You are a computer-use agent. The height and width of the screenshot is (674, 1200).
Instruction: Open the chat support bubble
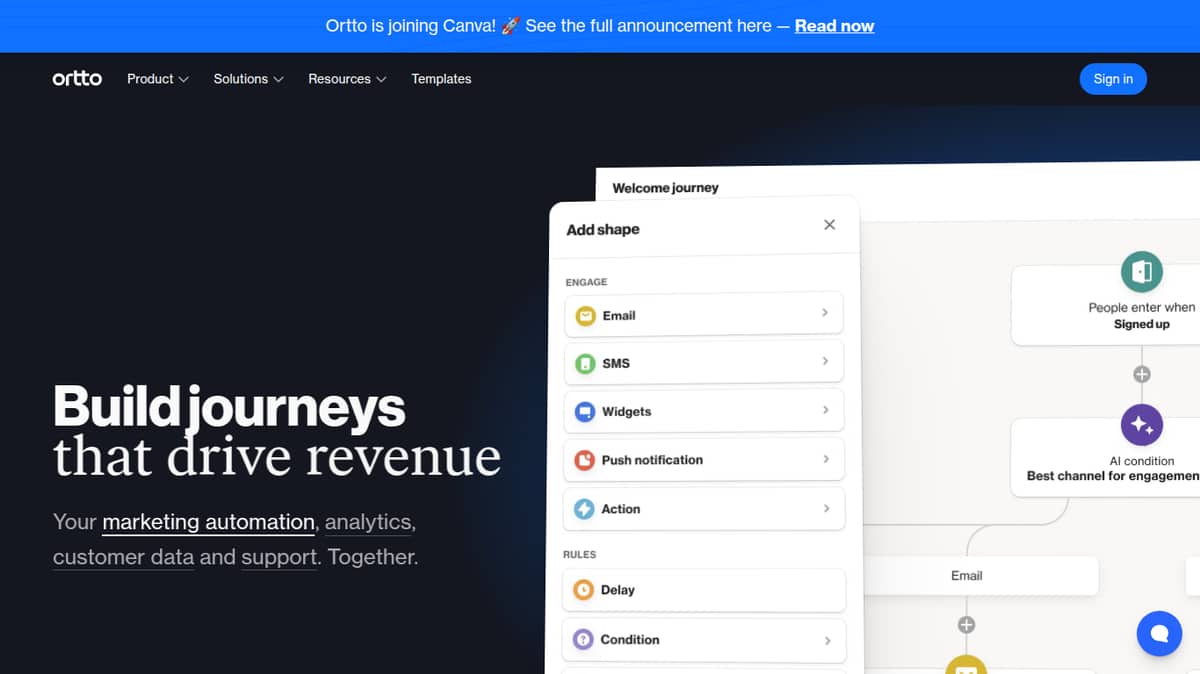click(x=1159, y=633)
